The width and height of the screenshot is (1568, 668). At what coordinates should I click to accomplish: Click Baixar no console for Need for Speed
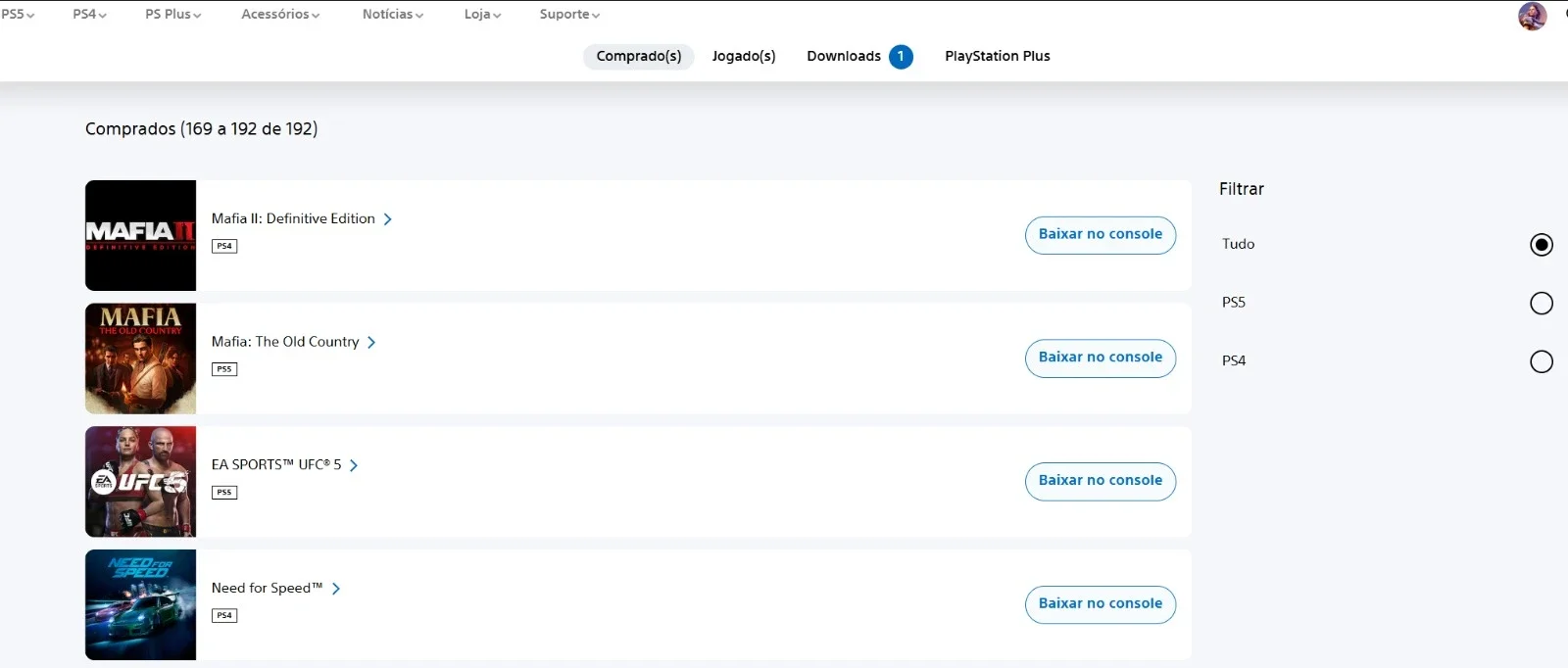point(1101,605)
